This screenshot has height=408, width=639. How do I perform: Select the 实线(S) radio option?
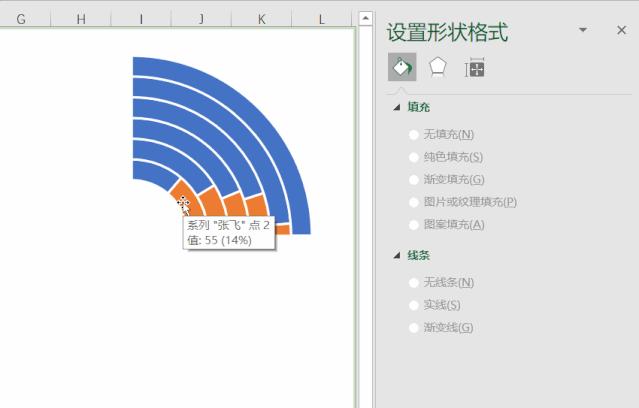(414, 305)
